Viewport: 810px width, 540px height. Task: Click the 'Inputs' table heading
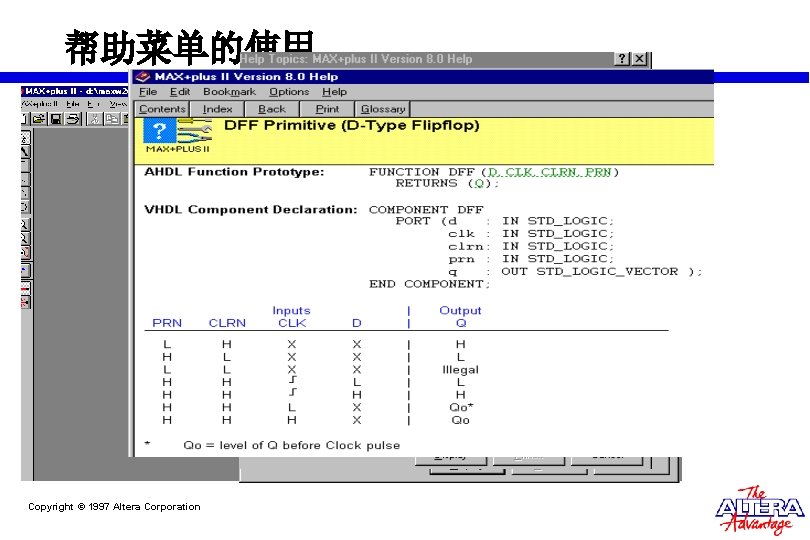tap(291, 311)
